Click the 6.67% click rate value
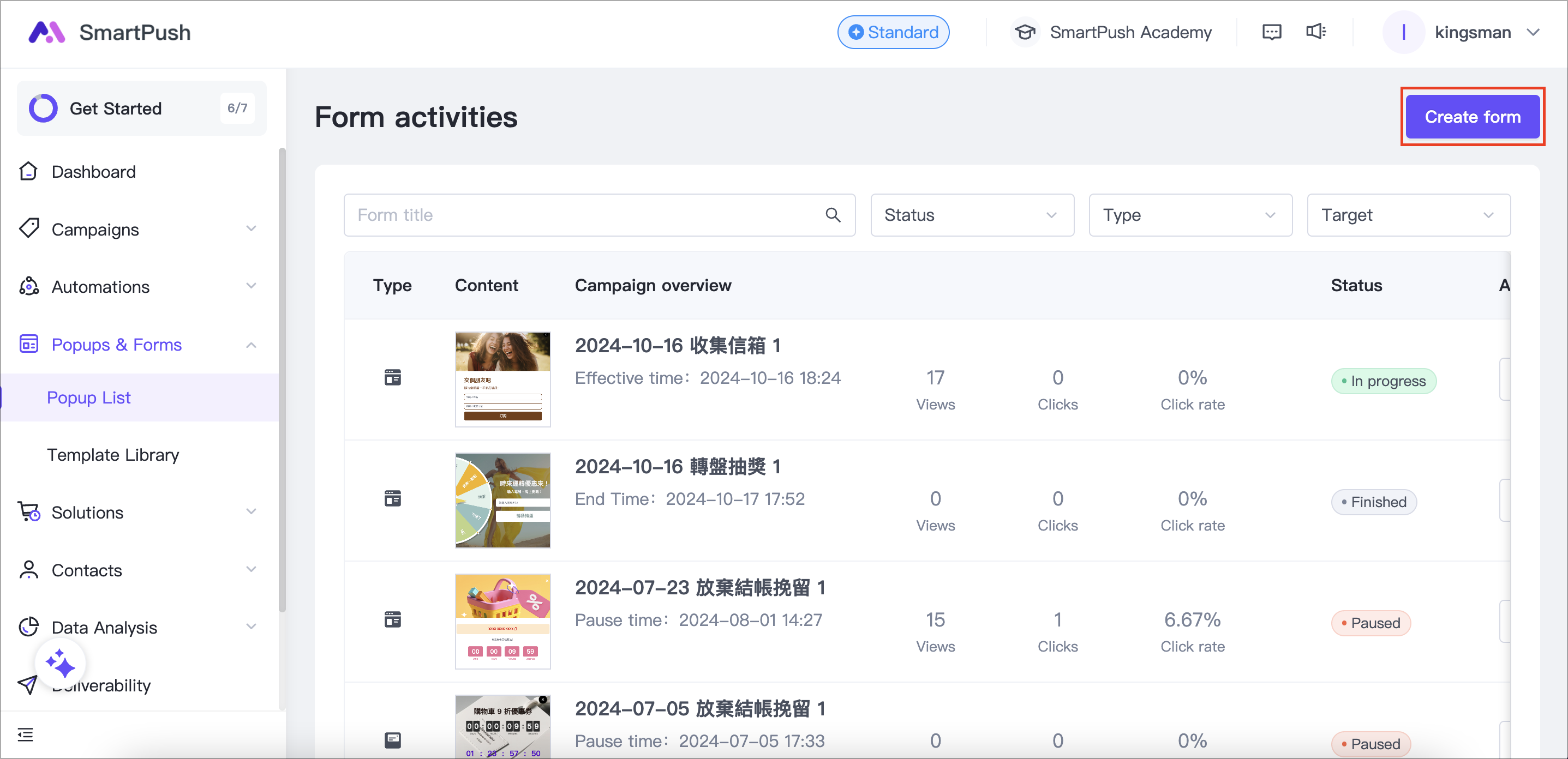This screenshot has height=759, width=1568. 1192,620
